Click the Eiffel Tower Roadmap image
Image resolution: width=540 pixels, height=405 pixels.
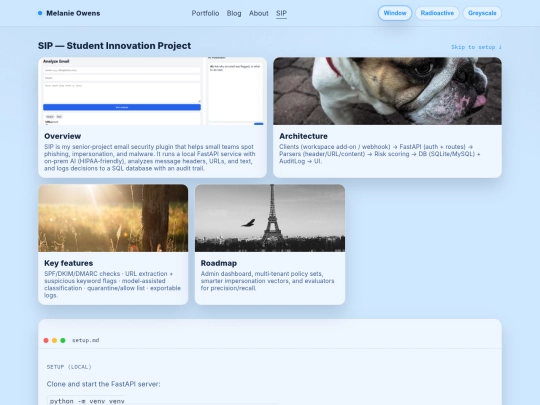(x=270, y=218)
